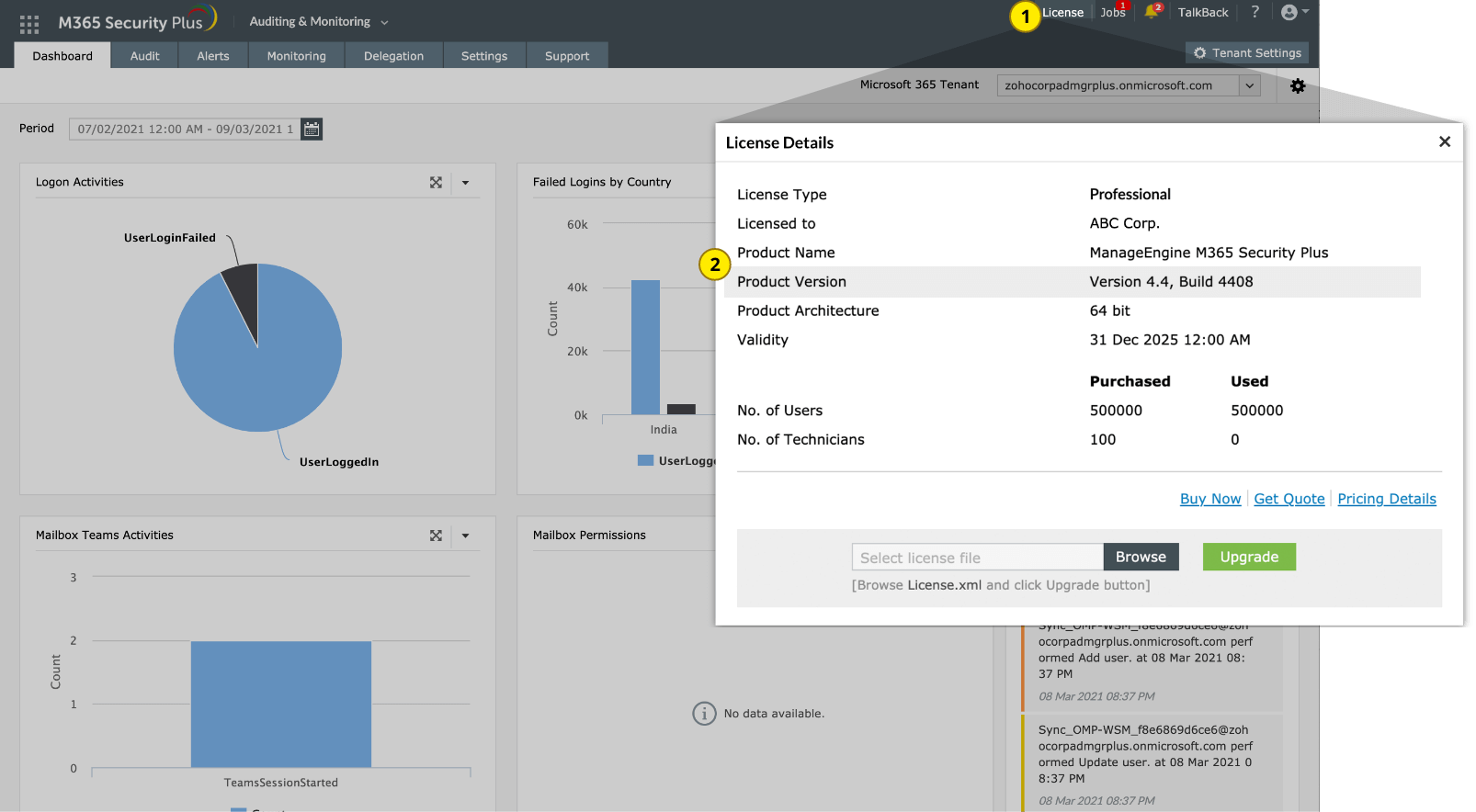The height and width of the screenshot is (812, 1476).
Task: Open the Delegation tab
Action: [x=394, y=55]
